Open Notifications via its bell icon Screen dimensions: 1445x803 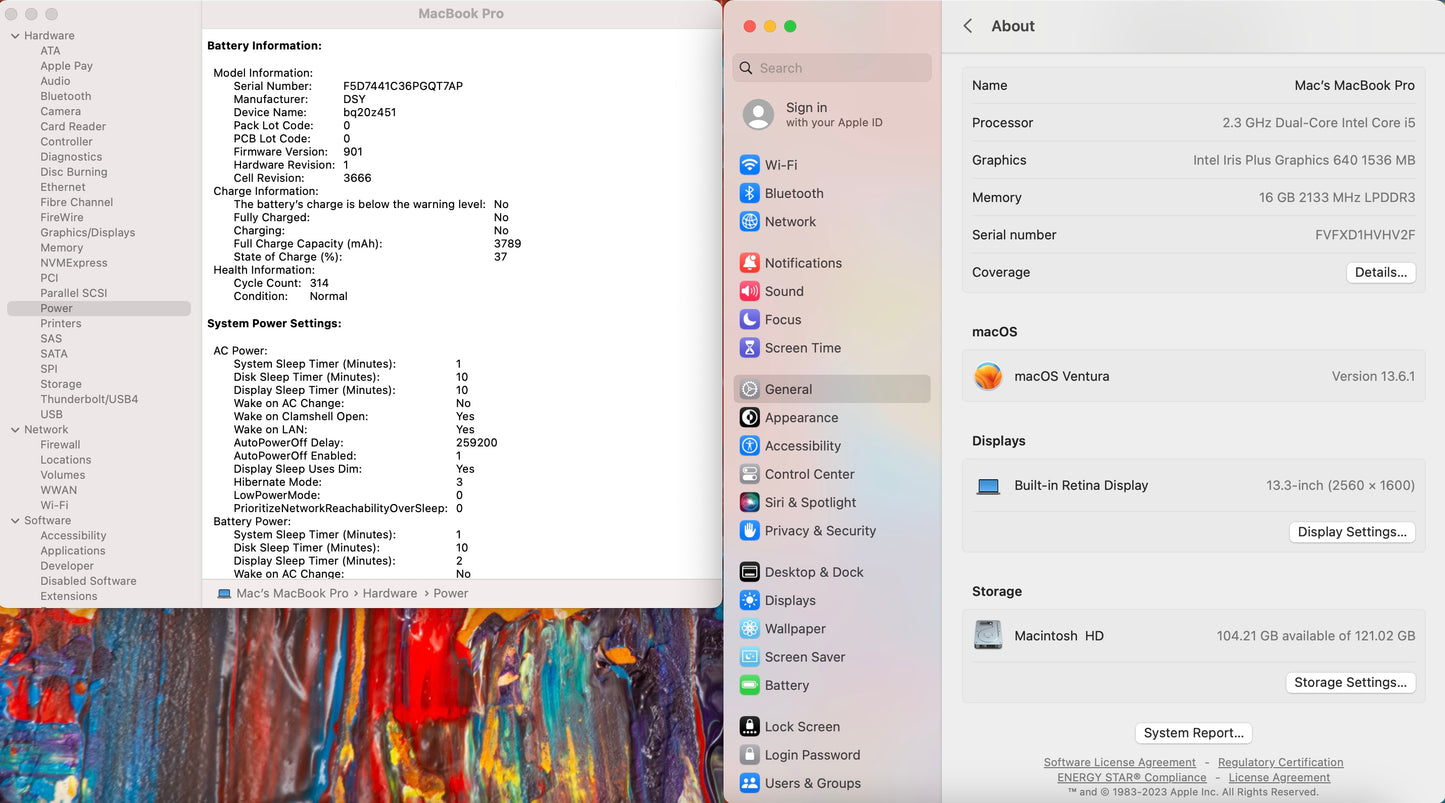pos(749,263)
